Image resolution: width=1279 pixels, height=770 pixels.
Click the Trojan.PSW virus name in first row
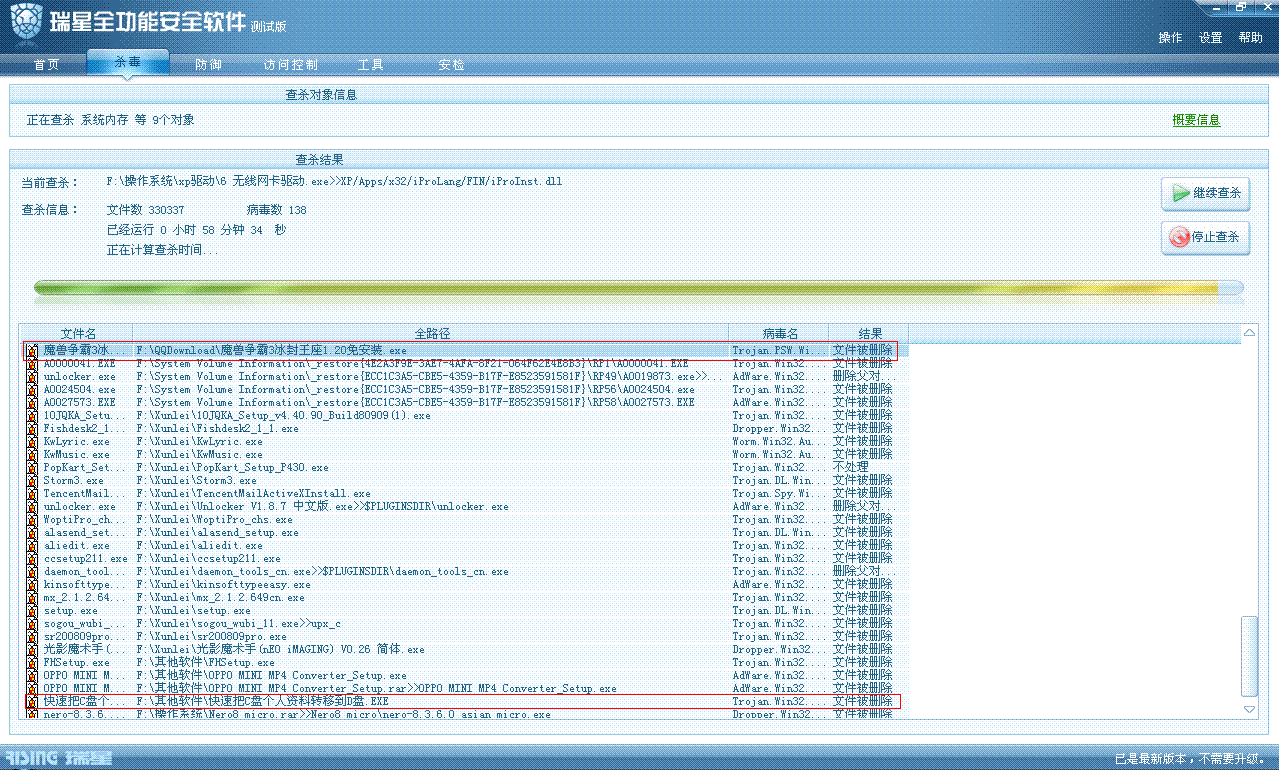tap(778, 351)
